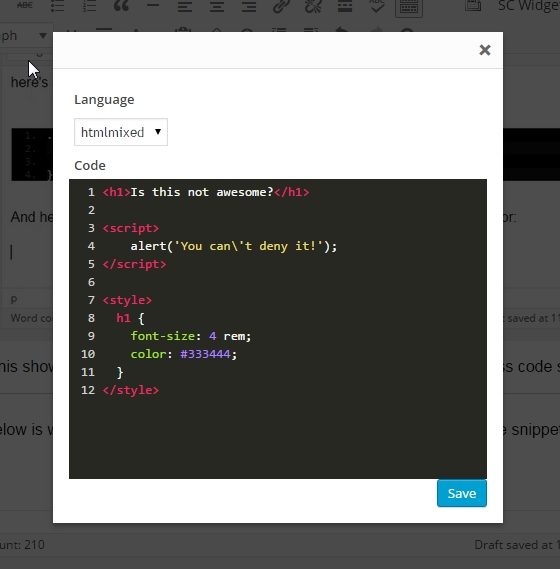Click the '4' value after font-size
This screenshot has width=560, height=569.
click(213, 336)
